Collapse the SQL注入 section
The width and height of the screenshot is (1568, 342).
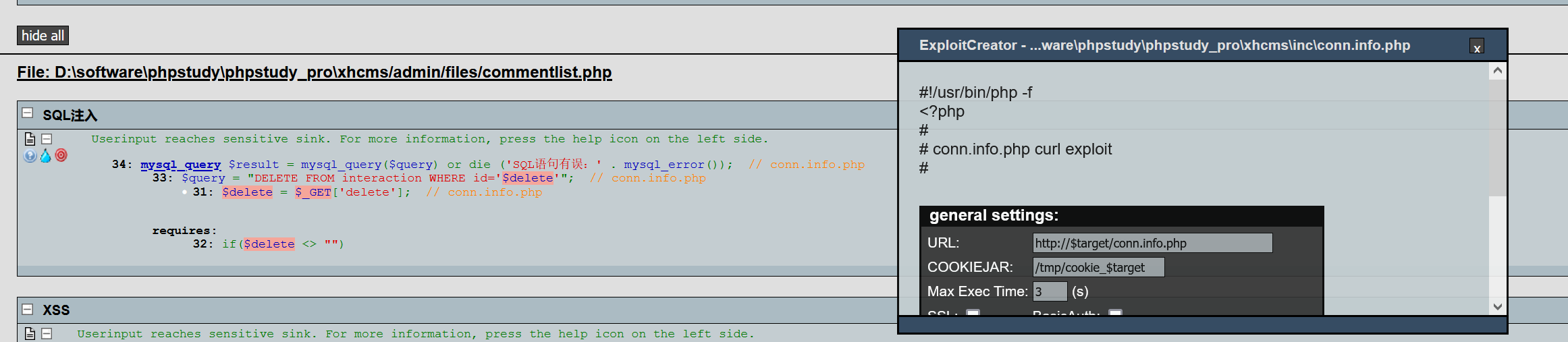(x=28, y=113)
